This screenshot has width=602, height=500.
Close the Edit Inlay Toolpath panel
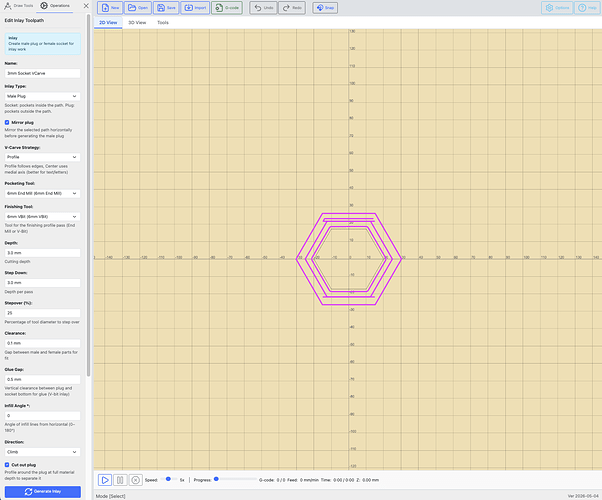pos(86,6)
